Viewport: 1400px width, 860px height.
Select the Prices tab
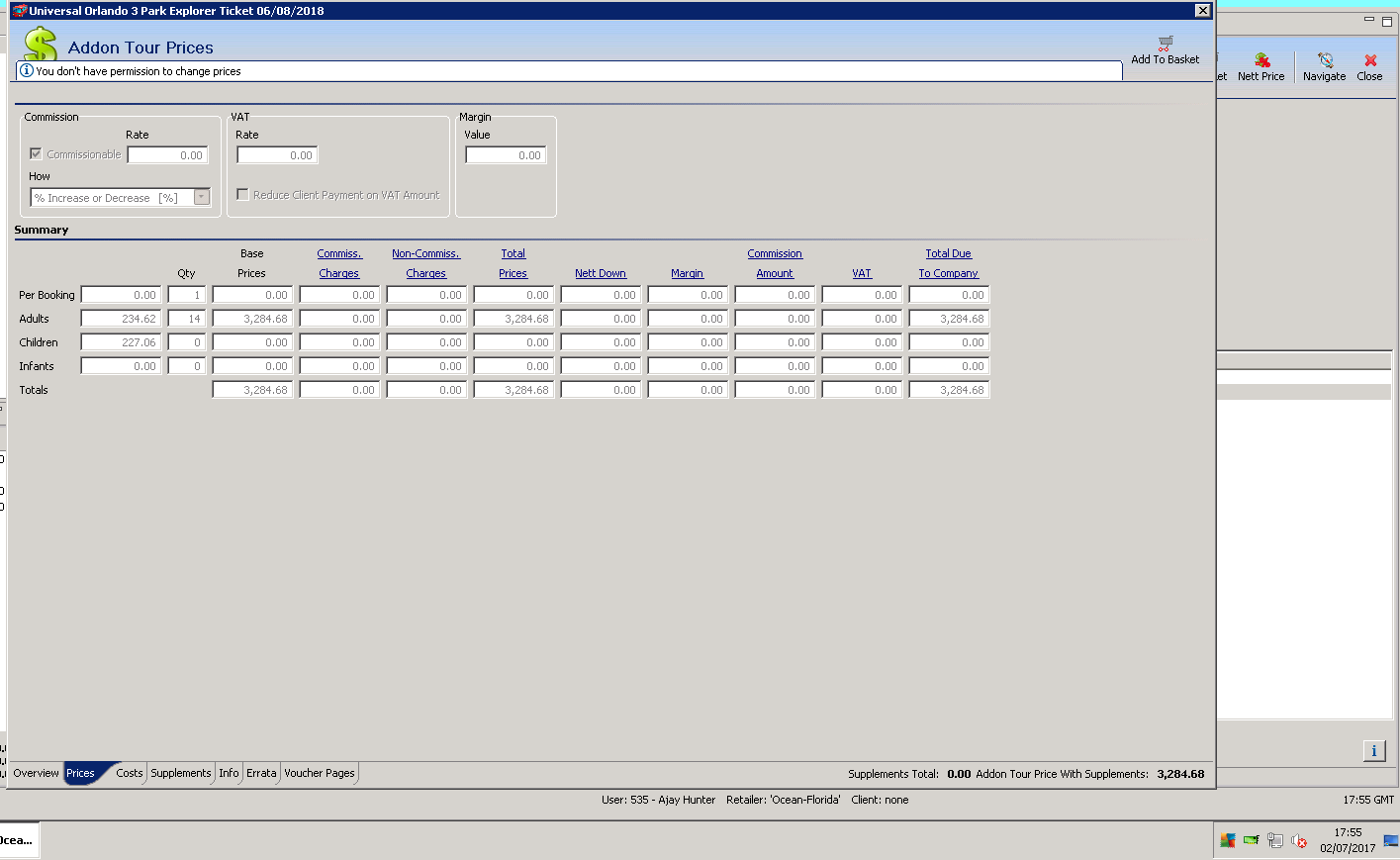(x=81, y=773)
